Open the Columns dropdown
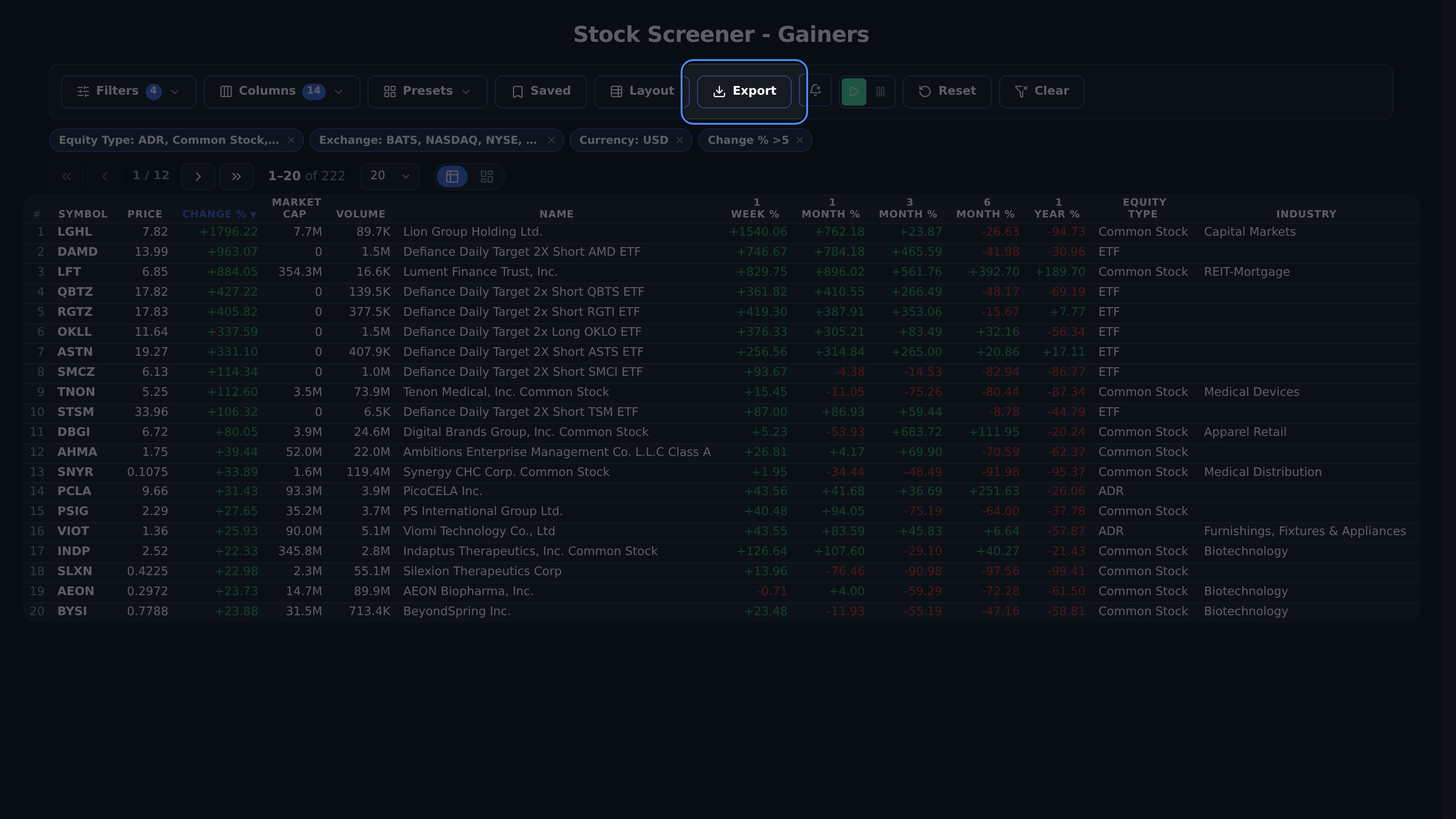The image size is (1456, 819). (x=282, y=91)
